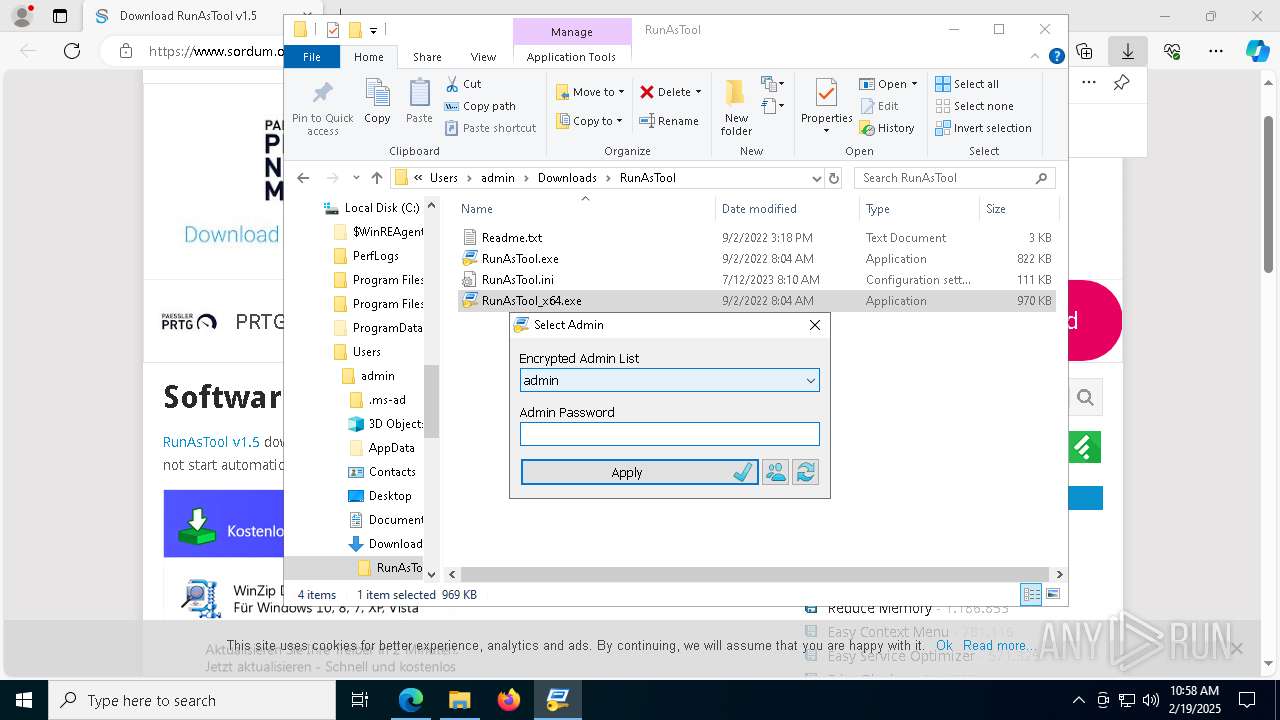Switch to the View ribbon tab

click(x=483, y=57)
